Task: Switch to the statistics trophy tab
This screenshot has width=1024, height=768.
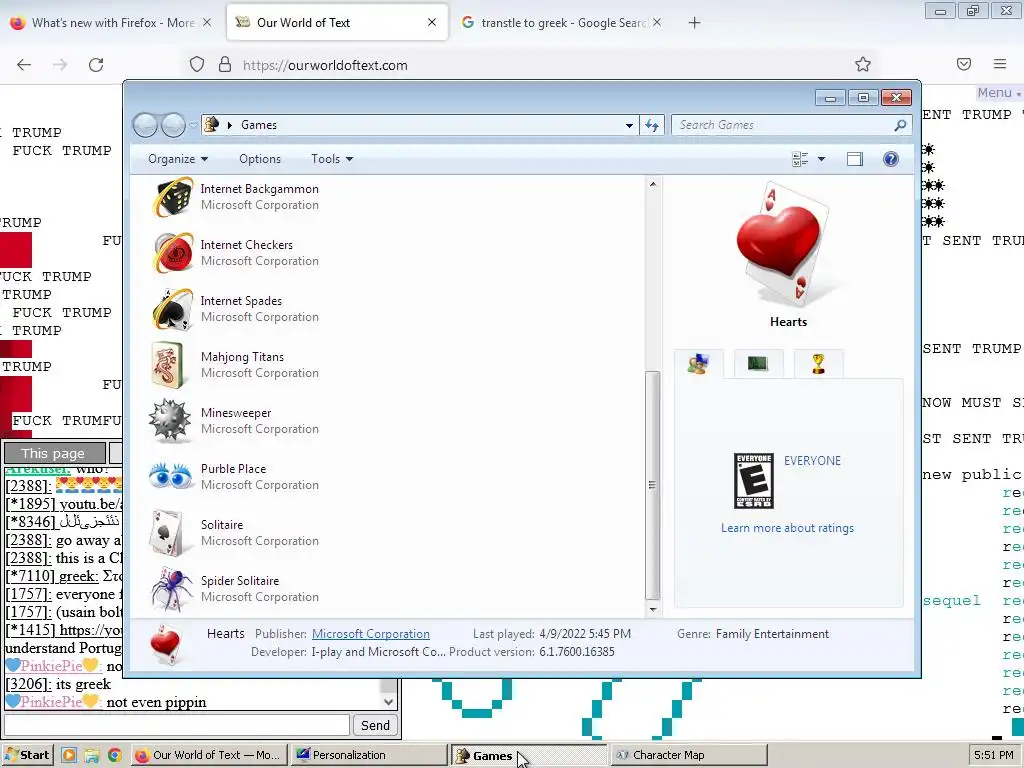Action: (818, 363)
